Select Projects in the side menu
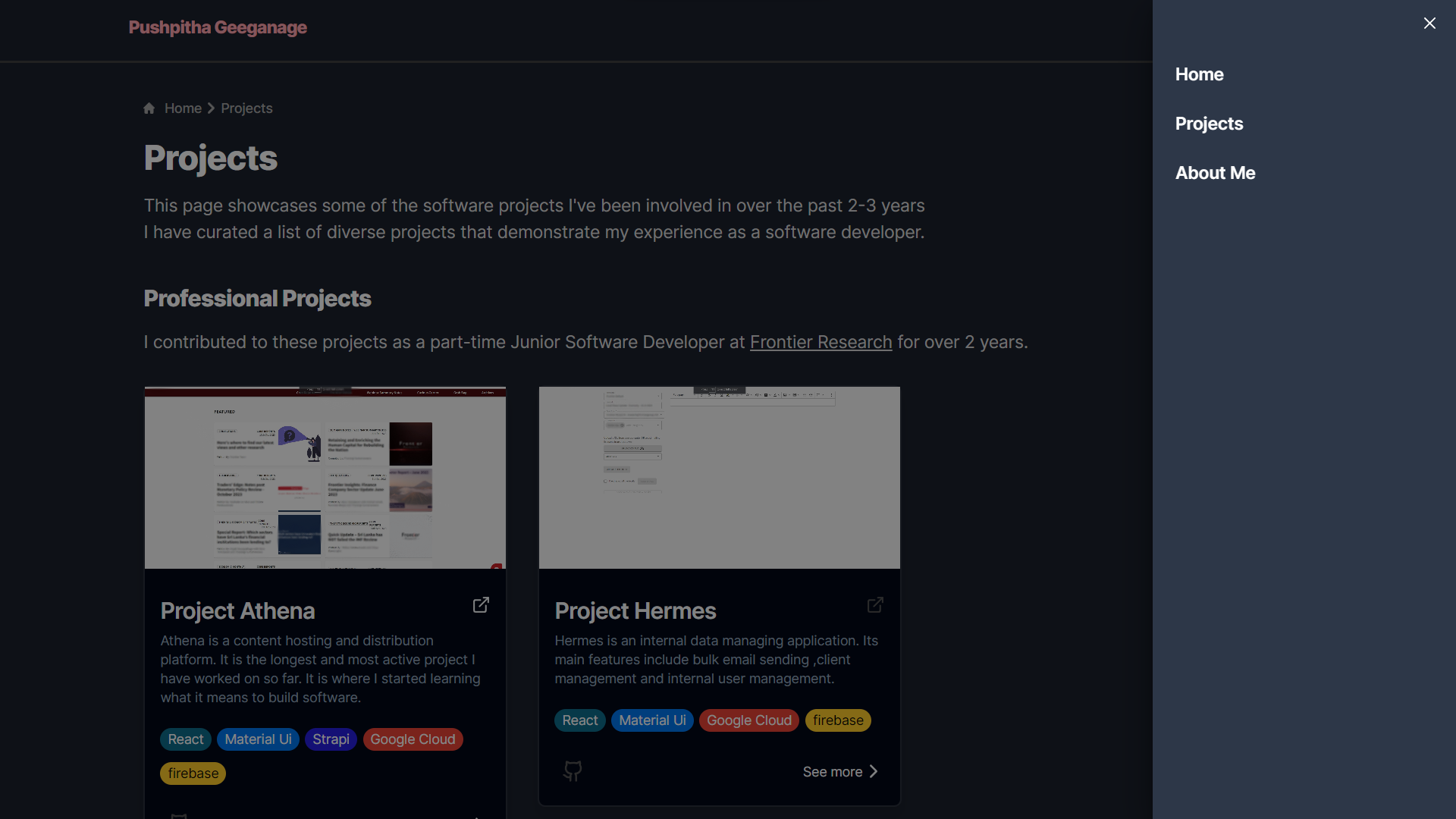 pos(1209,124)
